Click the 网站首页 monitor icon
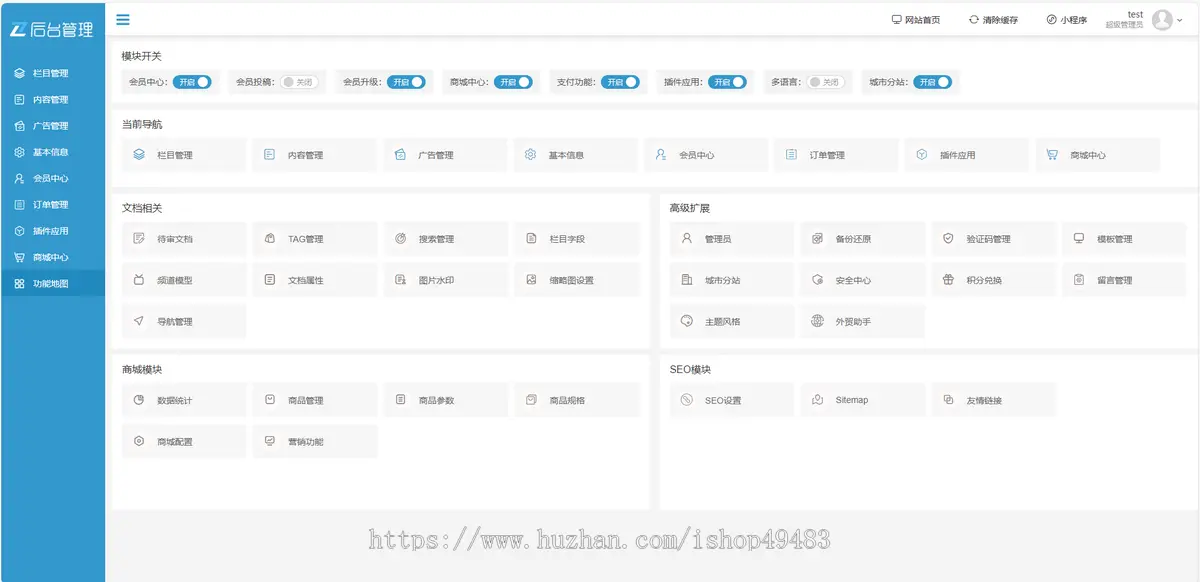Viewport: 1200px width, 582px height. (896, 19)
